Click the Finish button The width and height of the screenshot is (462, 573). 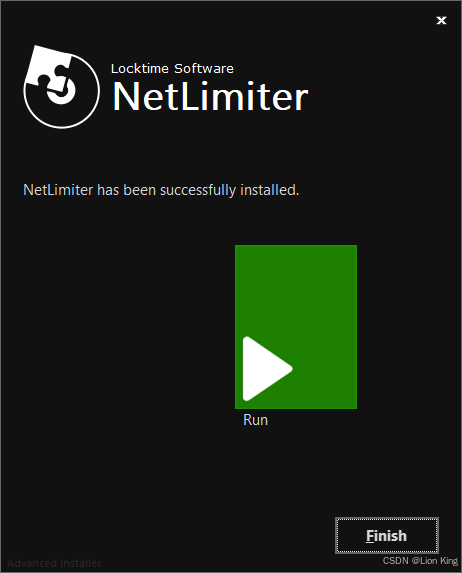387,535
